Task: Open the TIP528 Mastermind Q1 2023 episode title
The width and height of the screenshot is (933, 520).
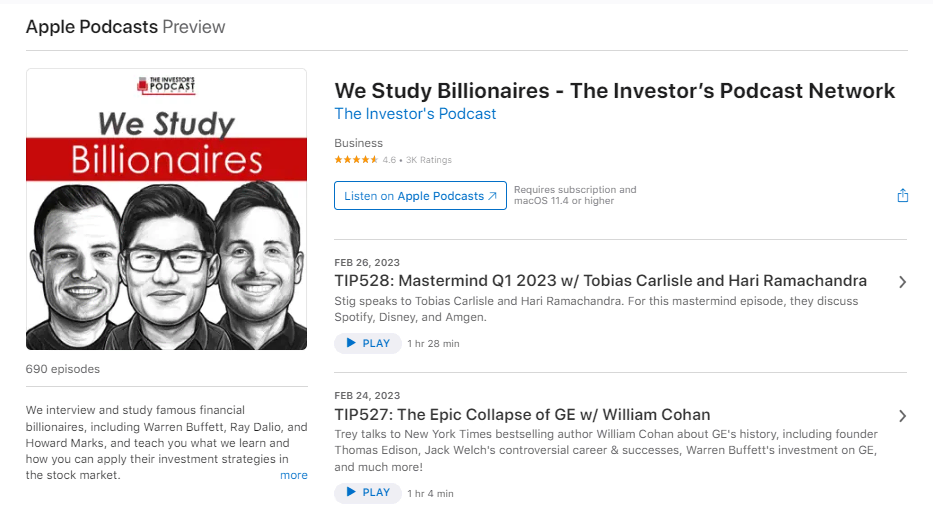Action: click(x=600, y=281)
